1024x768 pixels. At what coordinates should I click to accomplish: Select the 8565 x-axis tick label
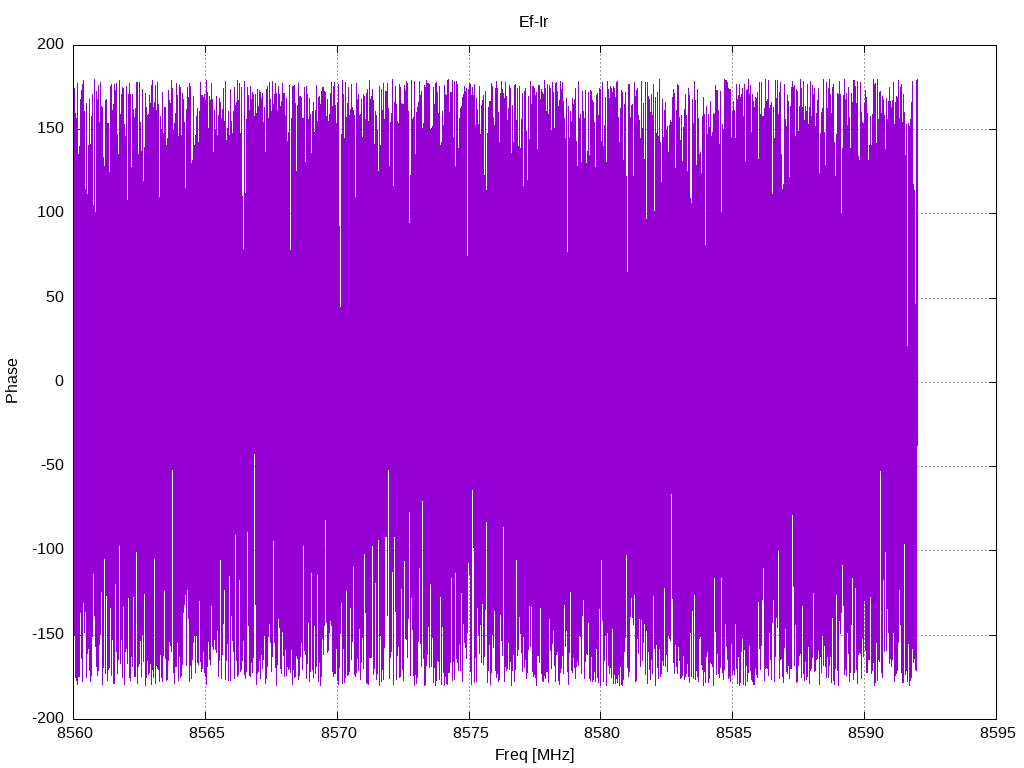point(206,733)
